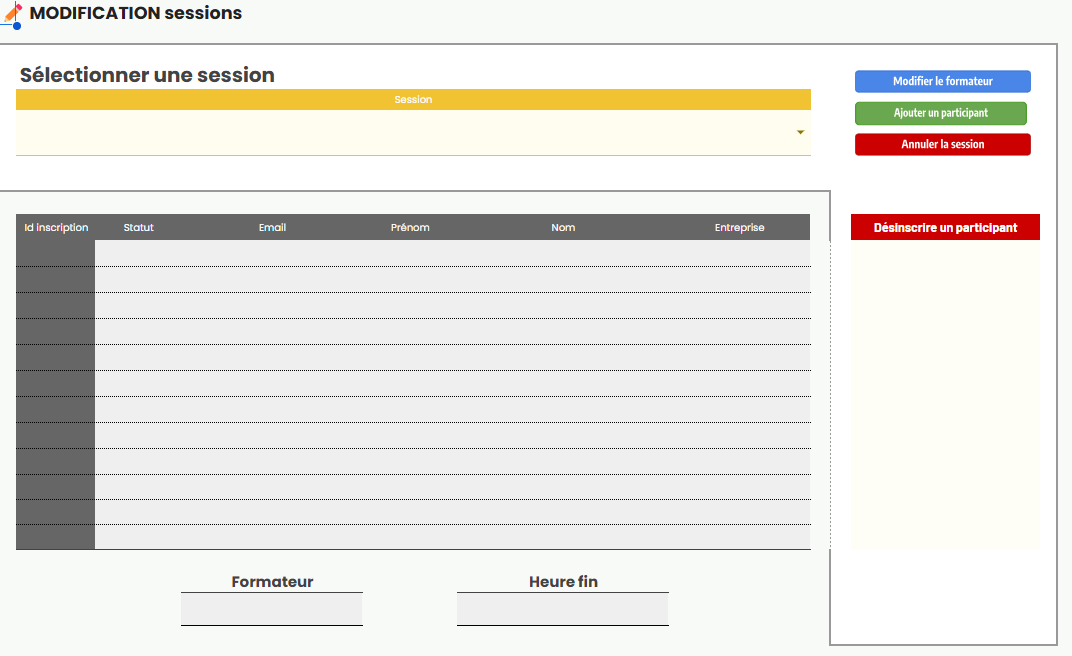The image size is (1072, 656).
Task: Click the Statut column header
Action: click(x=138, y=228)
